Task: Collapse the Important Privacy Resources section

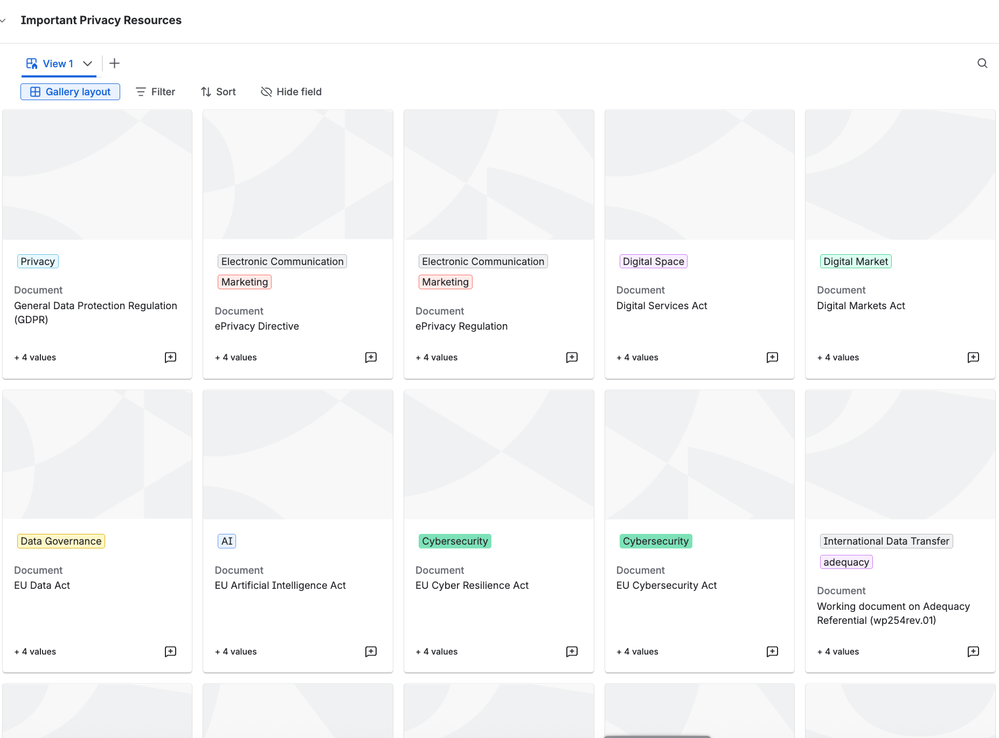Action: [3, 20]
